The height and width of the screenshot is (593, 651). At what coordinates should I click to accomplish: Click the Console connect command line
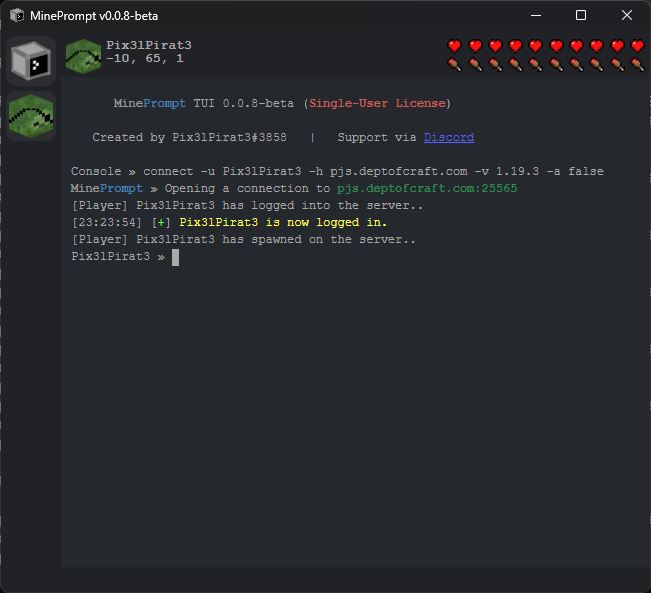click(x=337, y=172)
